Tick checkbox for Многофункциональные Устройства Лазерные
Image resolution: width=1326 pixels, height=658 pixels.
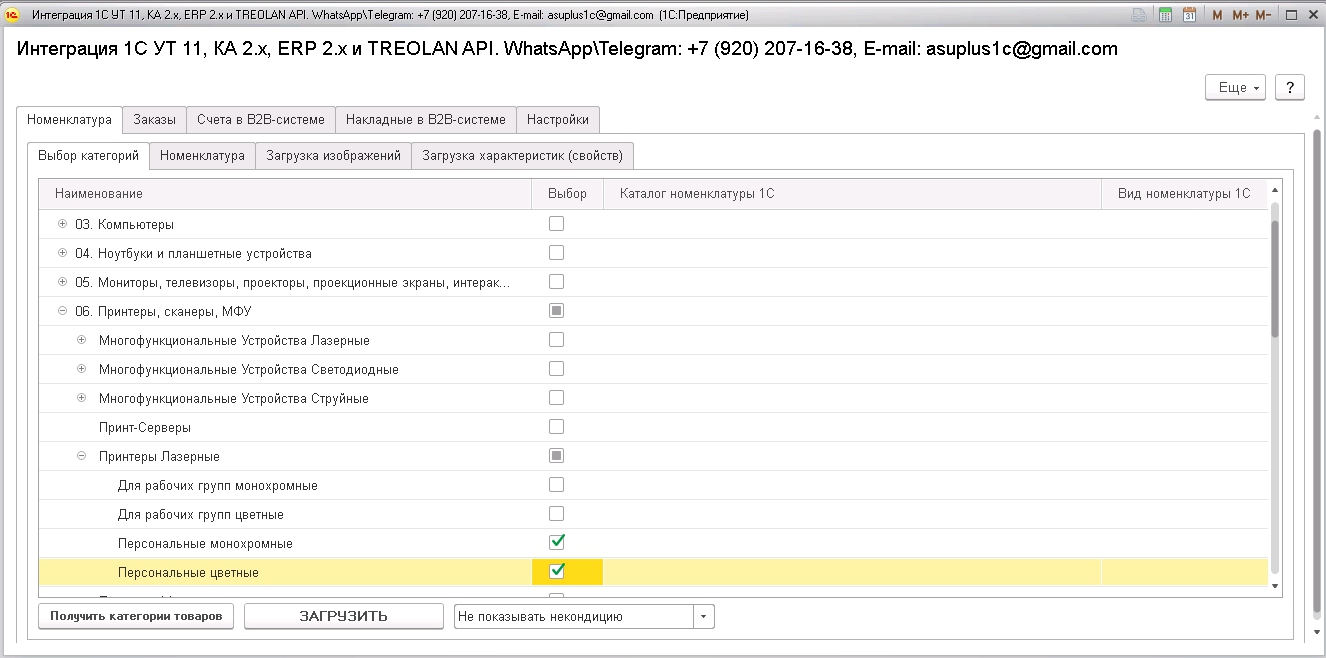coord(556,339)
